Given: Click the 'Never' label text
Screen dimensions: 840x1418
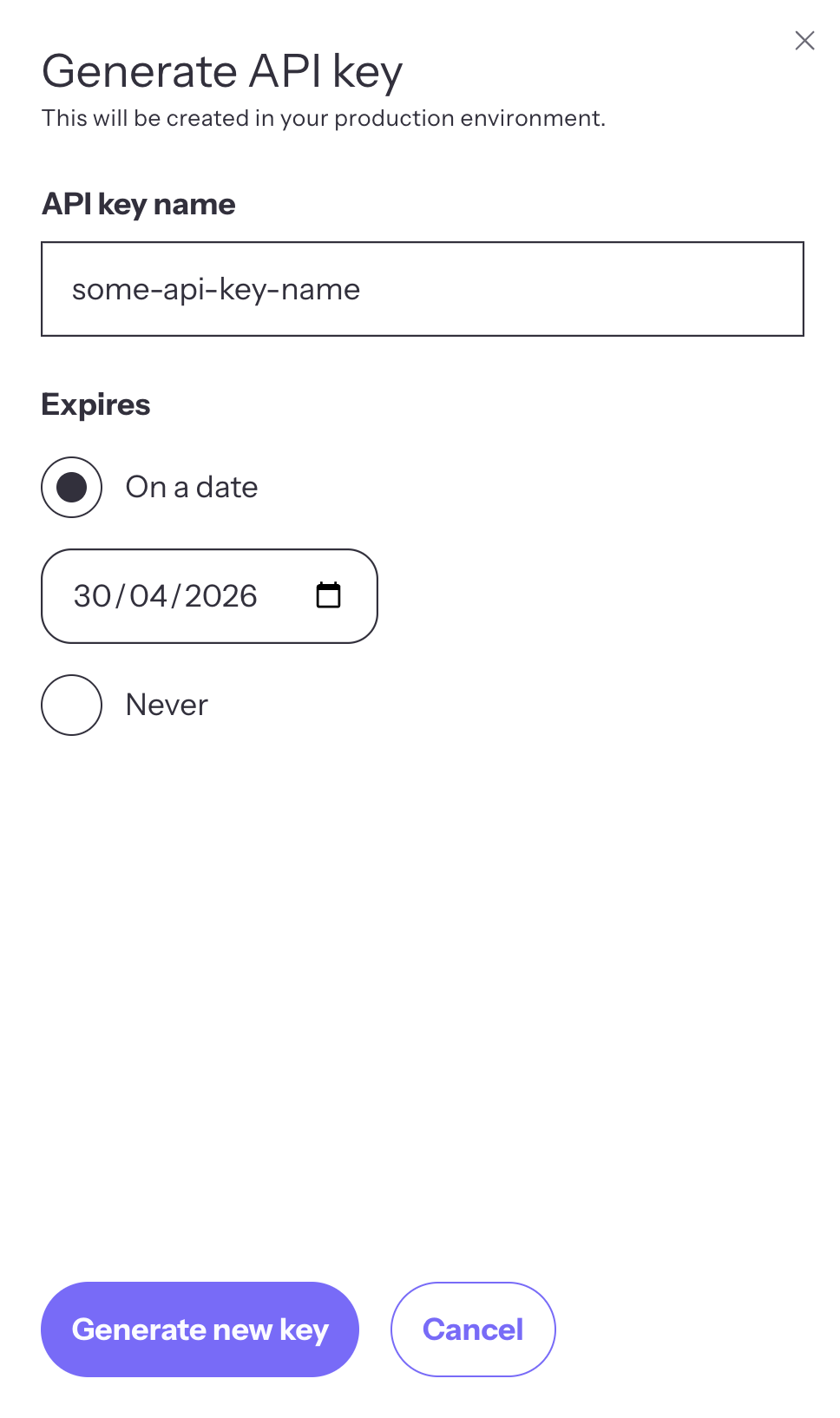Looking at the screenshot, I should [x=167, y=705].
